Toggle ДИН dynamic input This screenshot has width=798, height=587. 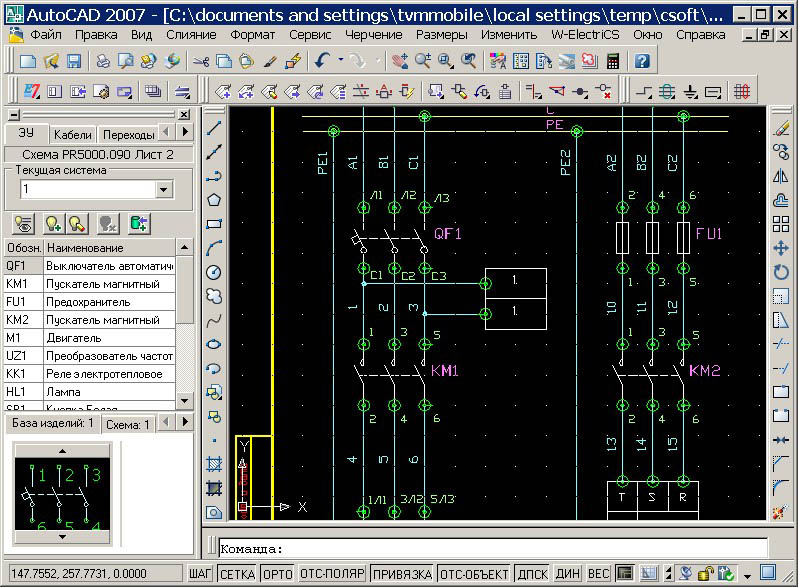click(567, 574)
